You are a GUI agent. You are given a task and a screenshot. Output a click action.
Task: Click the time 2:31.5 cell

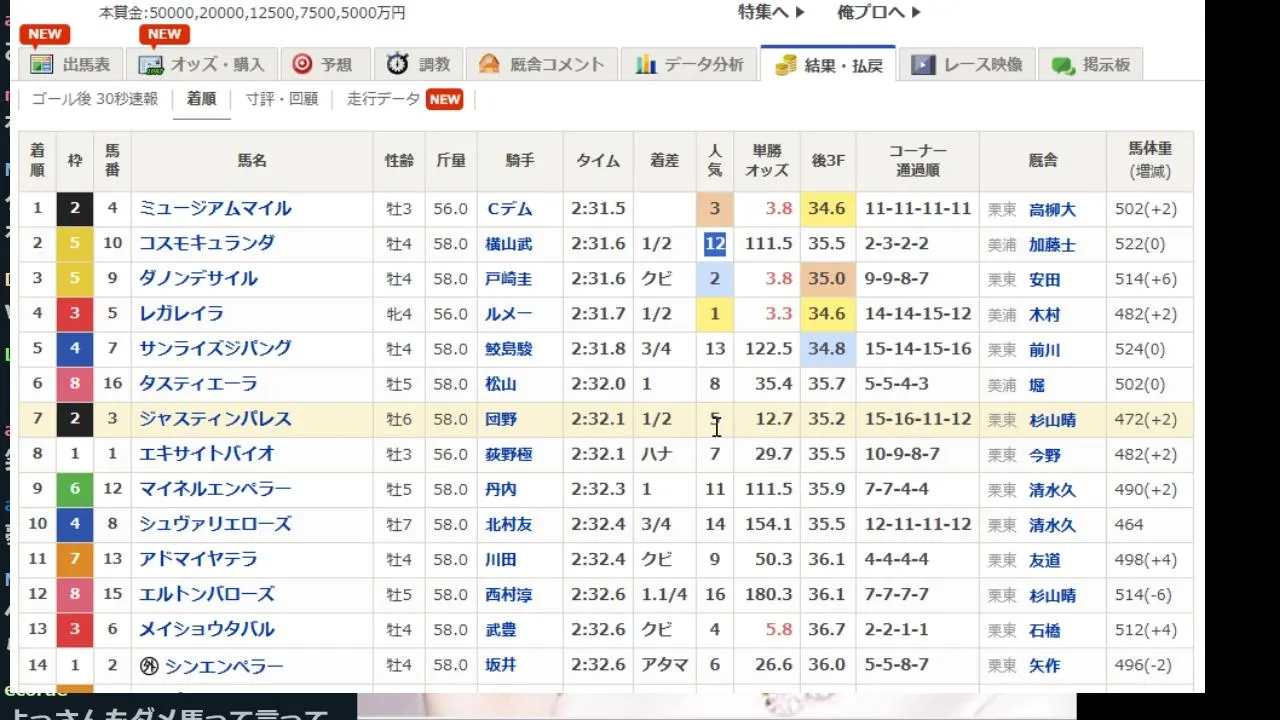[598, 209]
